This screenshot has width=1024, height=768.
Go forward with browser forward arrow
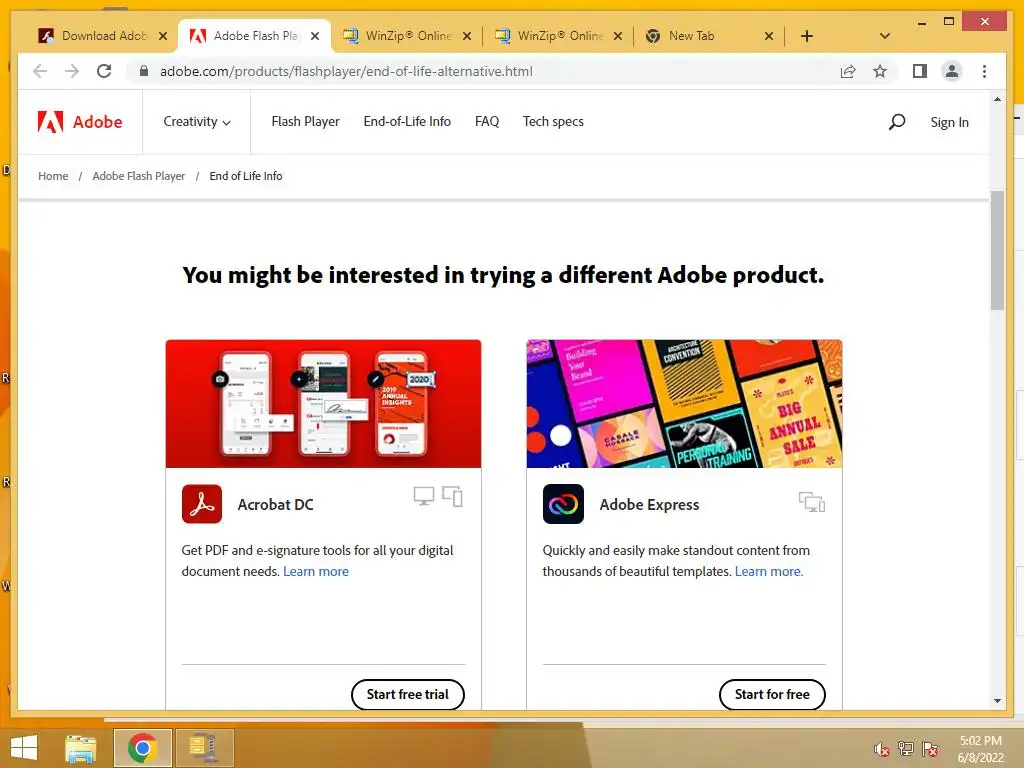point(72,71)
